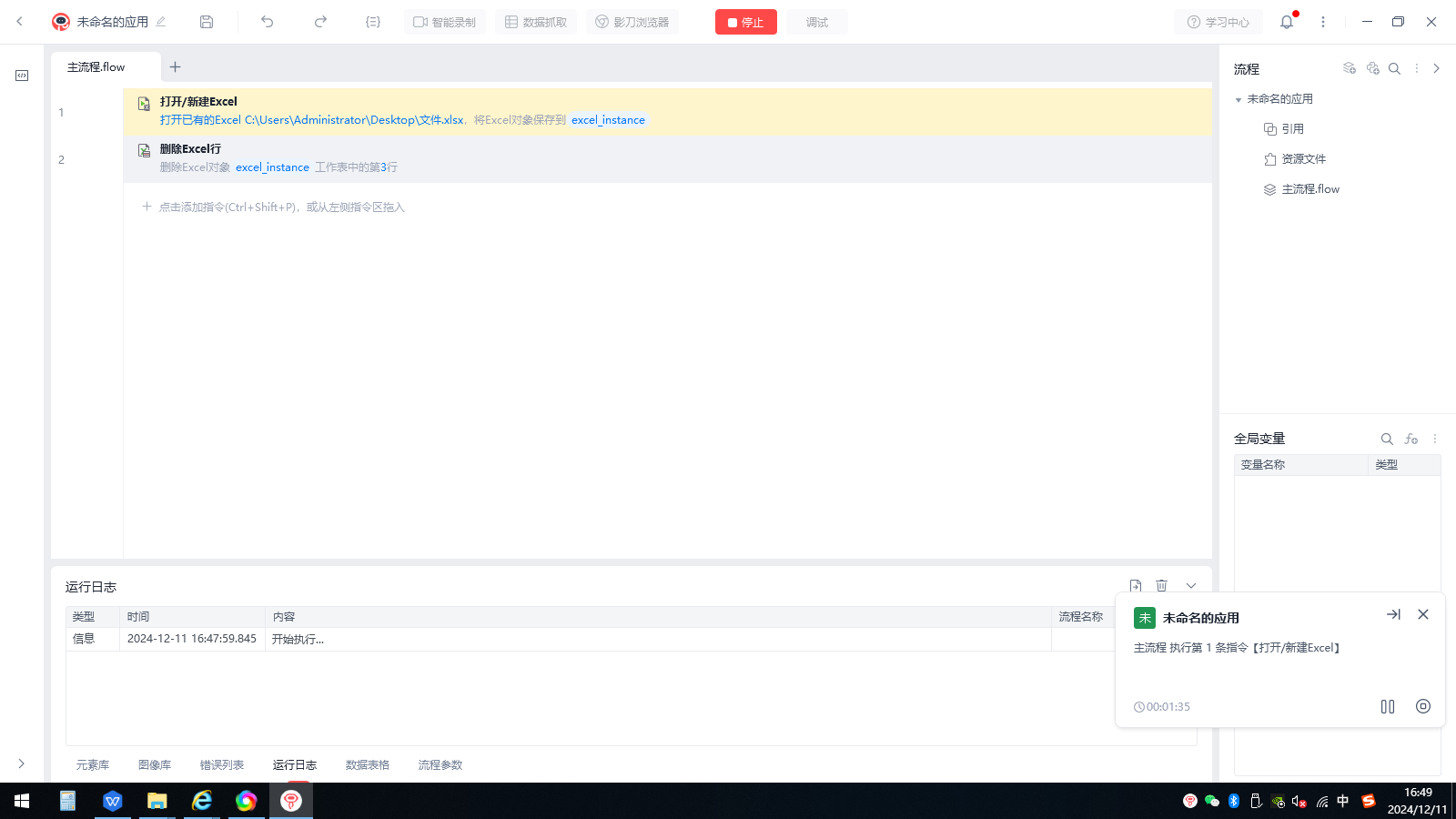Open the 错误列表 bottom tab

[x=222, y=765]
